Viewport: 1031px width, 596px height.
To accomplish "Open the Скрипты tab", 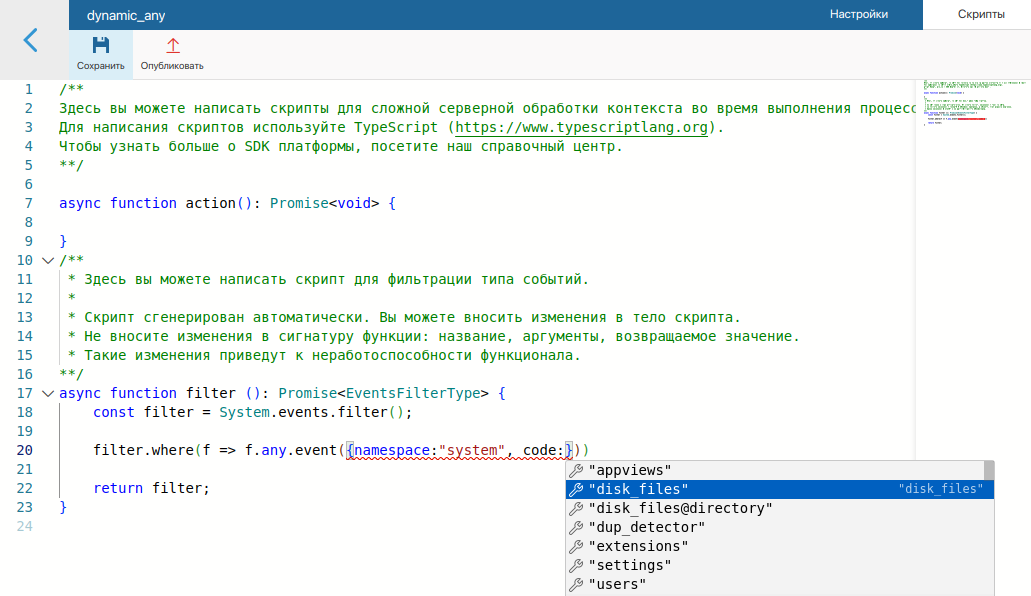I will pyautogui.click(x=981, y=14).
